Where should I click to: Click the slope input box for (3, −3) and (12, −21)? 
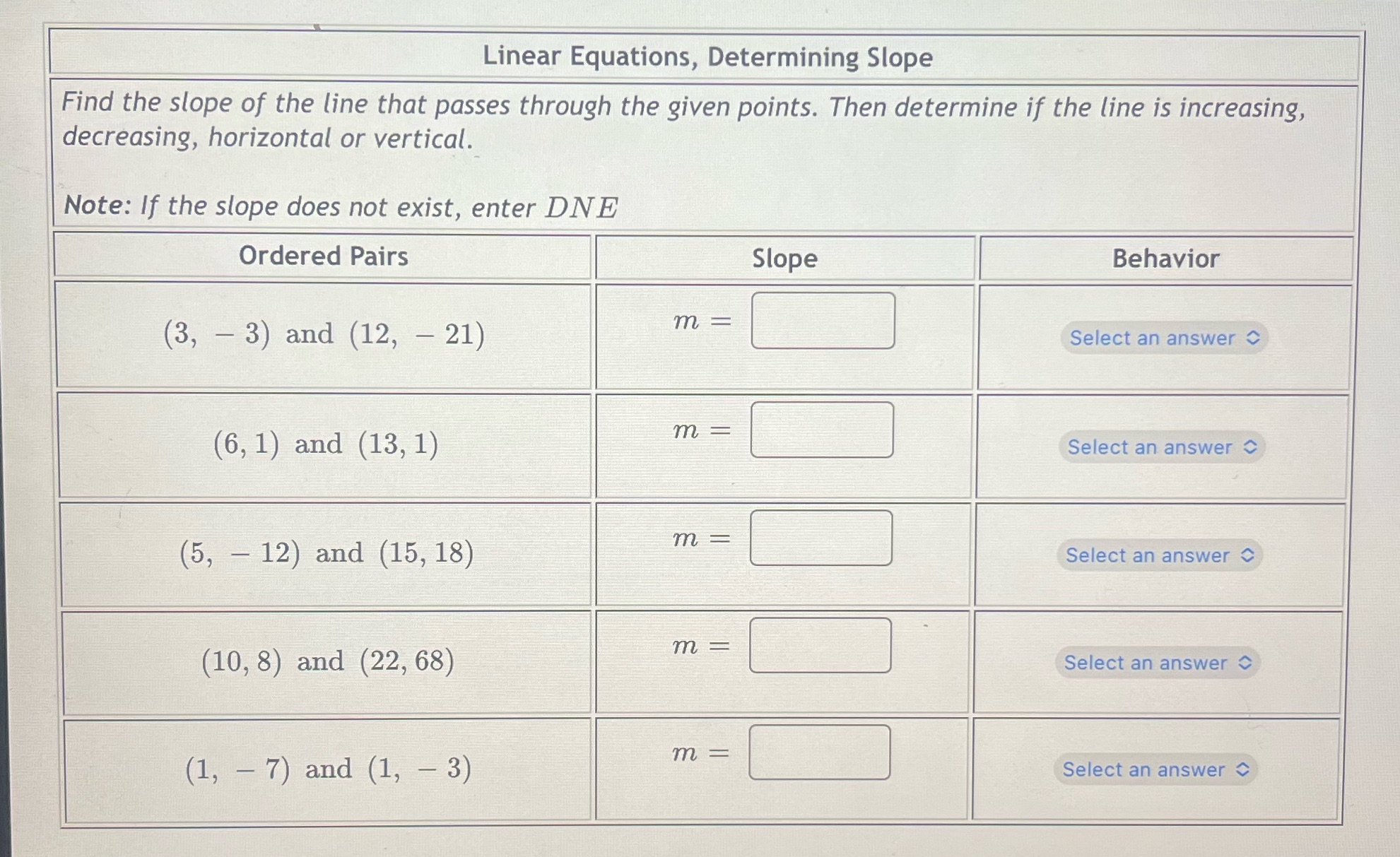tap(823, 321)
